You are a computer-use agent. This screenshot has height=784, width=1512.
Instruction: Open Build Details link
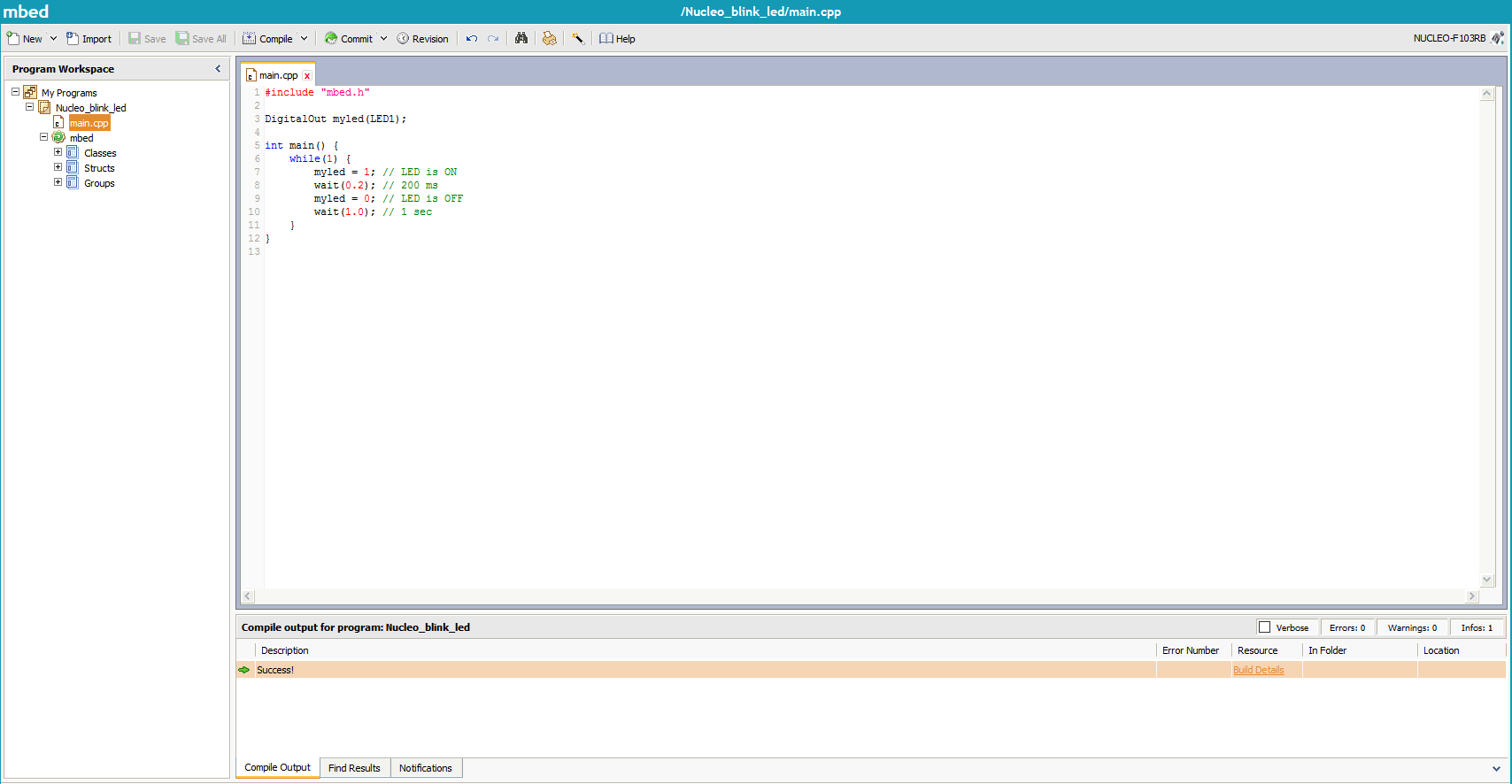click(1258, 670)
